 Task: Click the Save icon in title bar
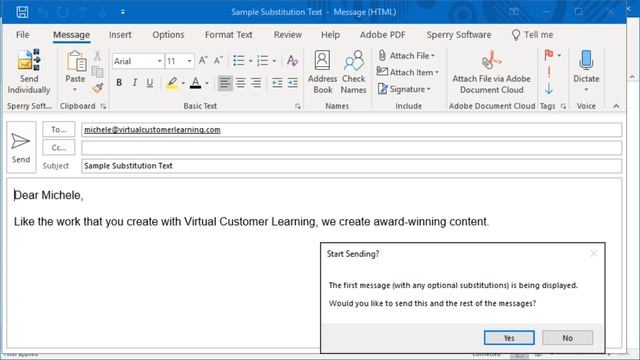tap(22, 12)
